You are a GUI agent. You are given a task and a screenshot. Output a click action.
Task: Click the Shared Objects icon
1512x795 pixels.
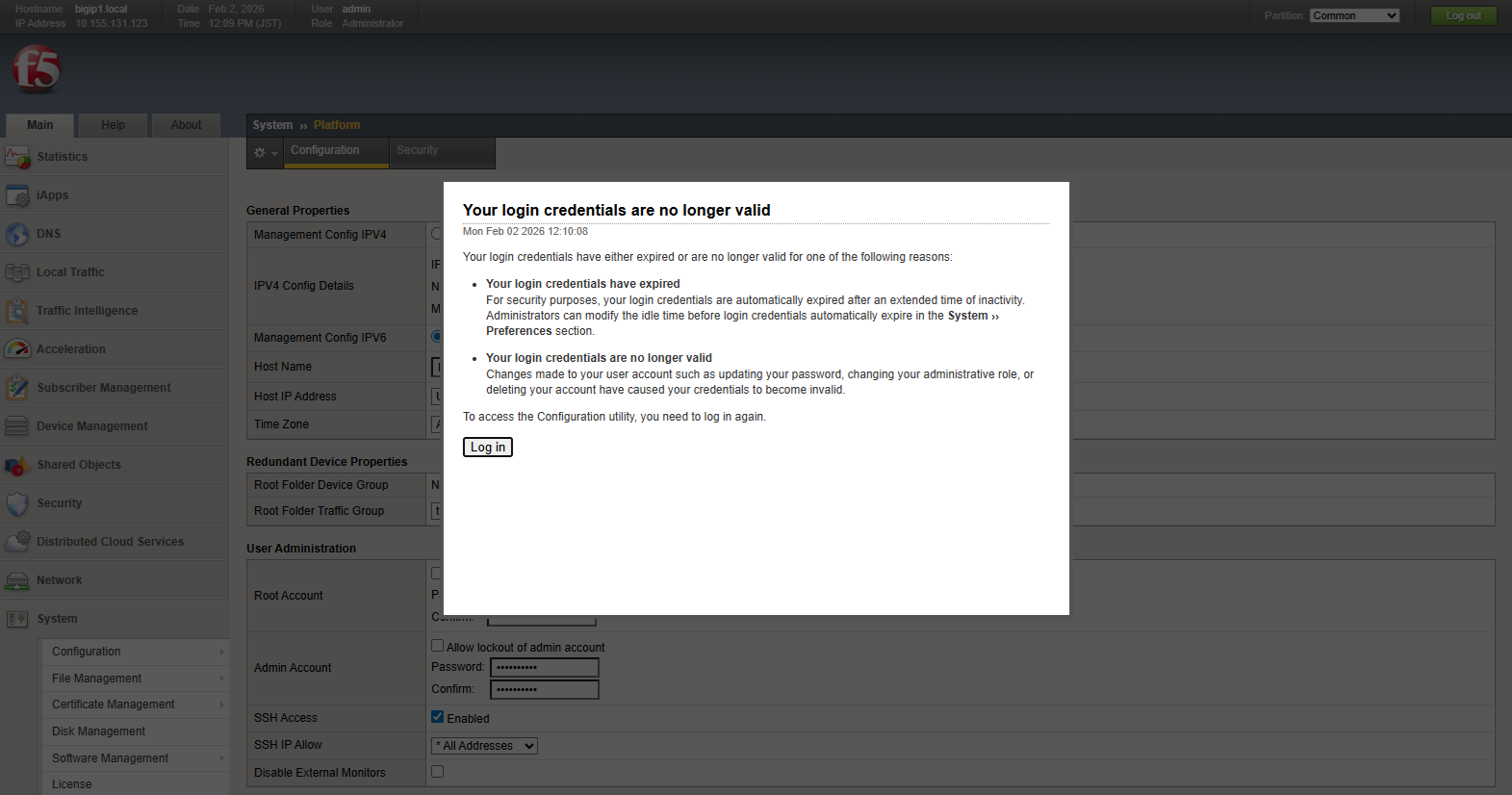click(x=17, y=465)
